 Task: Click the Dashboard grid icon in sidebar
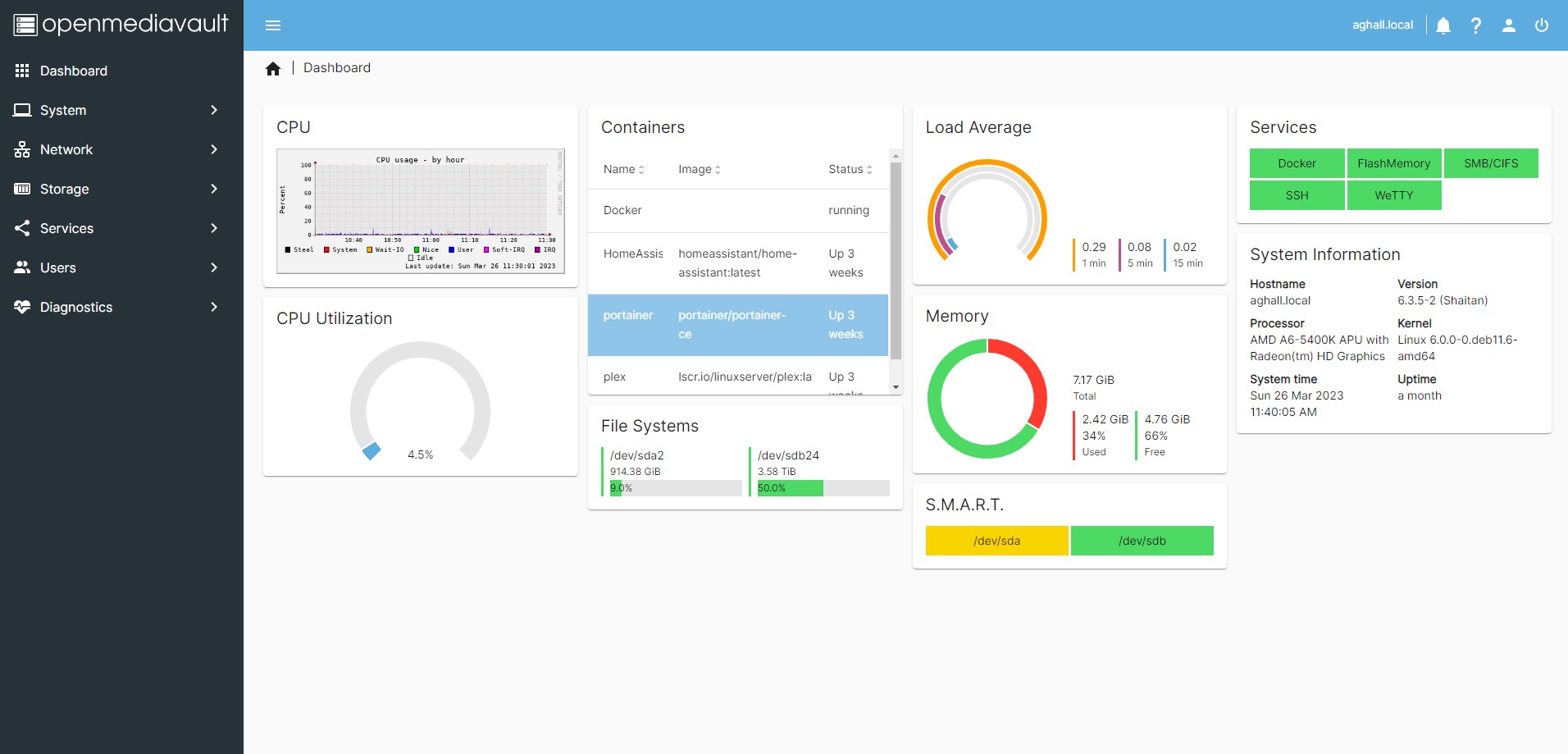22,71
